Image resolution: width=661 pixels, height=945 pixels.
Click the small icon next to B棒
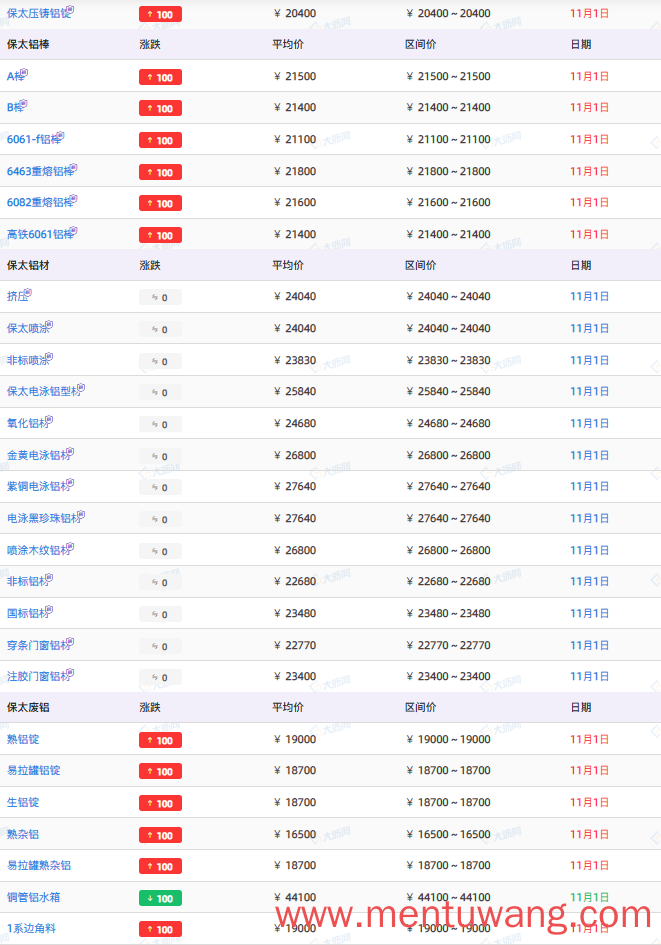coord(23,104)
